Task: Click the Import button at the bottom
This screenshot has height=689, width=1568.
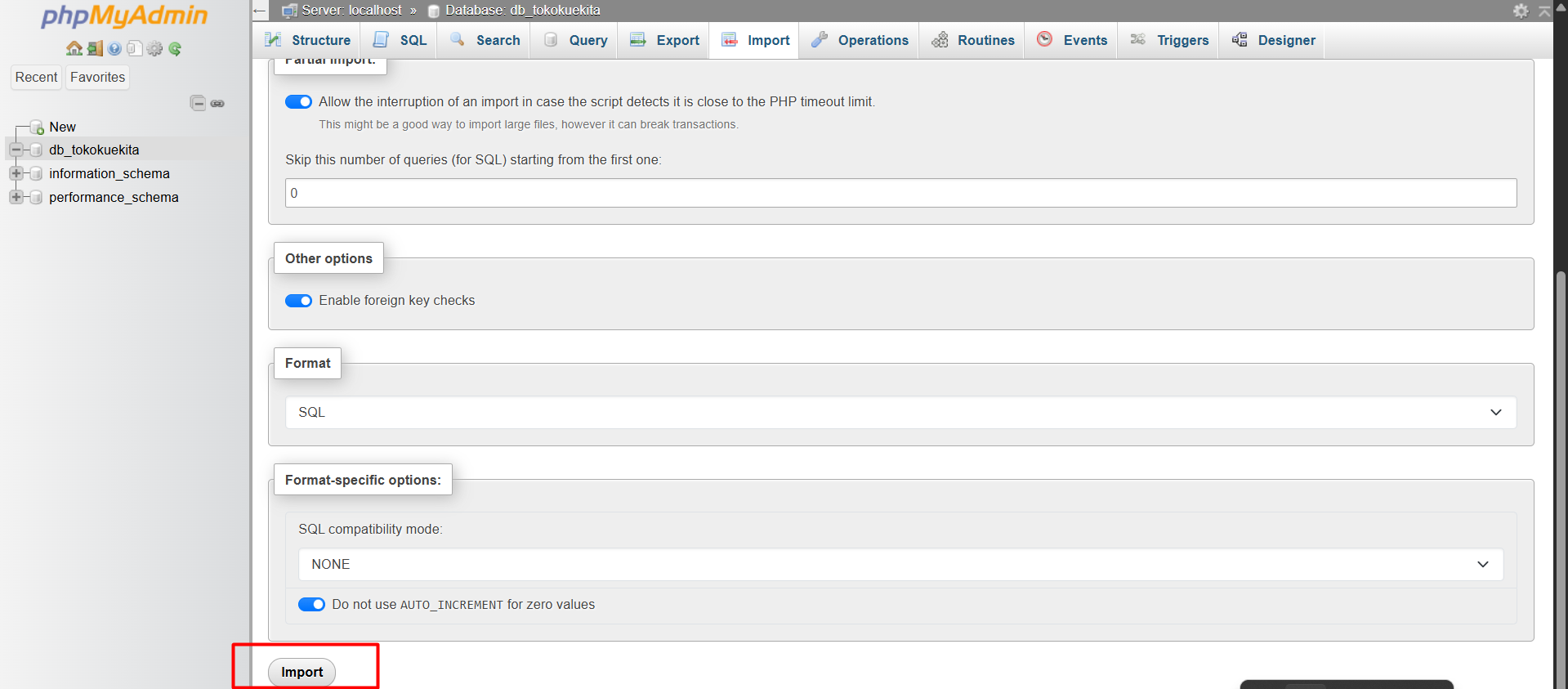Action: [302, 672]
